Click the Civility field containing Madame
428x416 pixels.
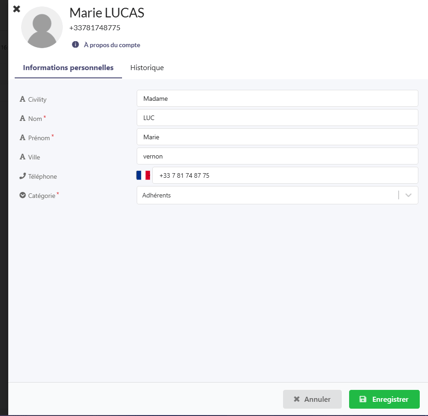coord(277,99)
